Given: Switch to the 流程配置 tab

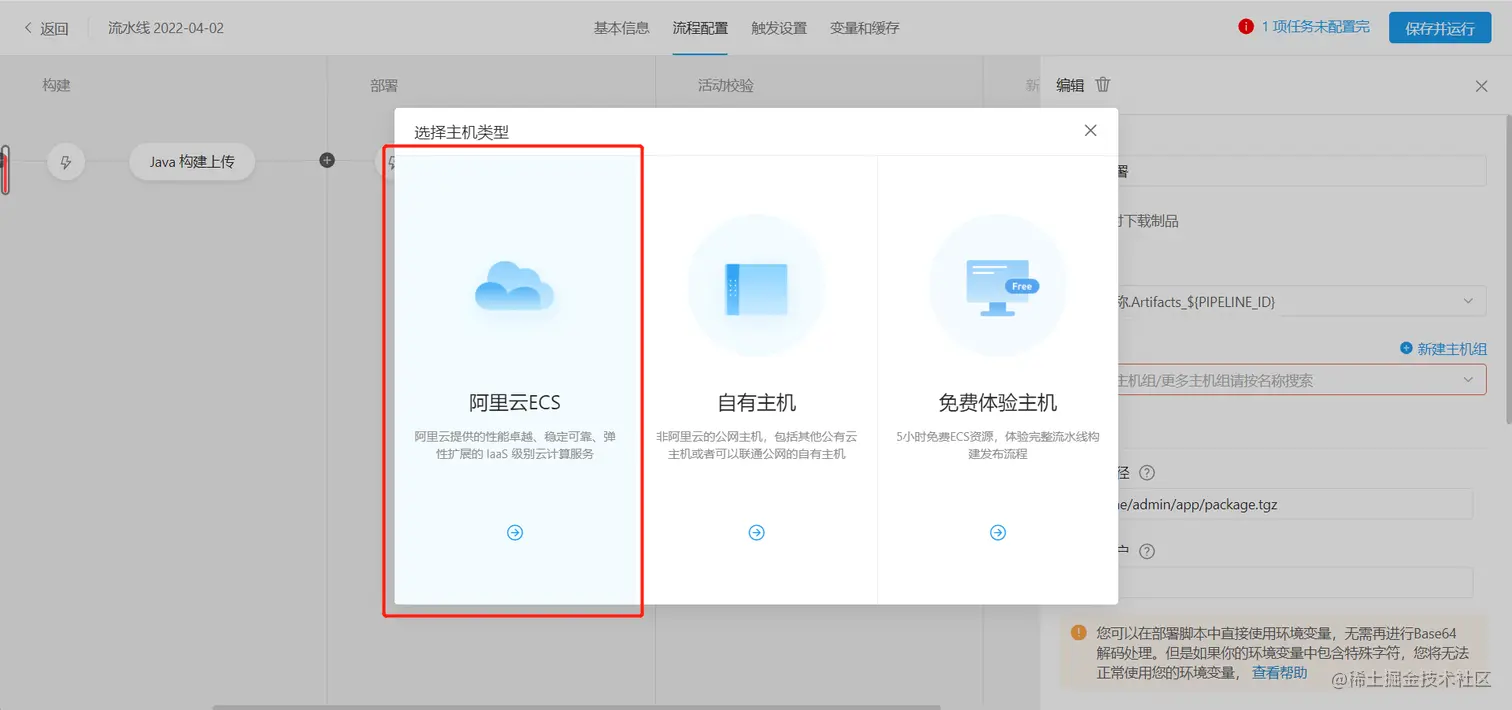Looking at the screenshot, I should [700, 28].
